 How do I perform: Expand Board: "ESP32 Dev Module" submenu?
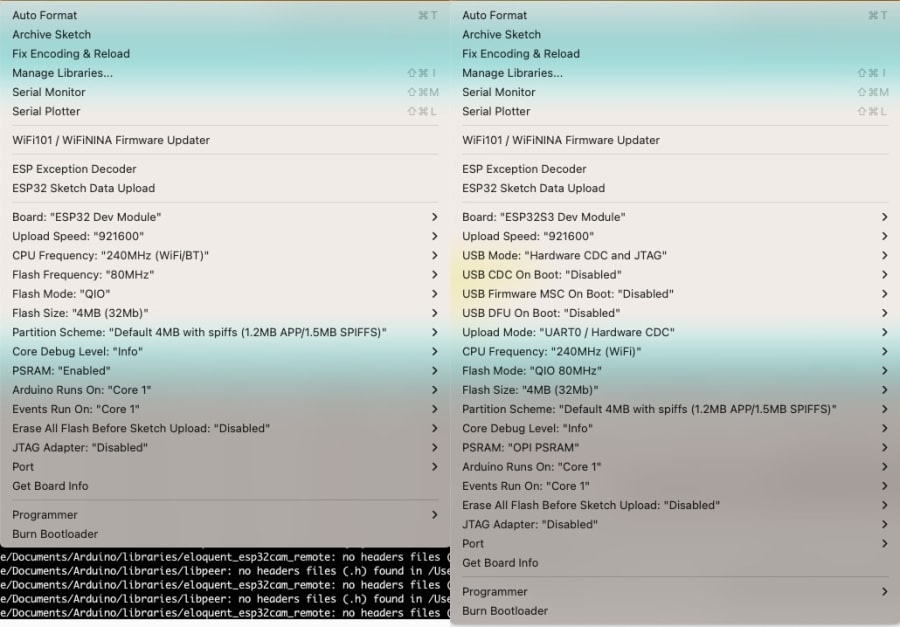(x=225, y=217)
